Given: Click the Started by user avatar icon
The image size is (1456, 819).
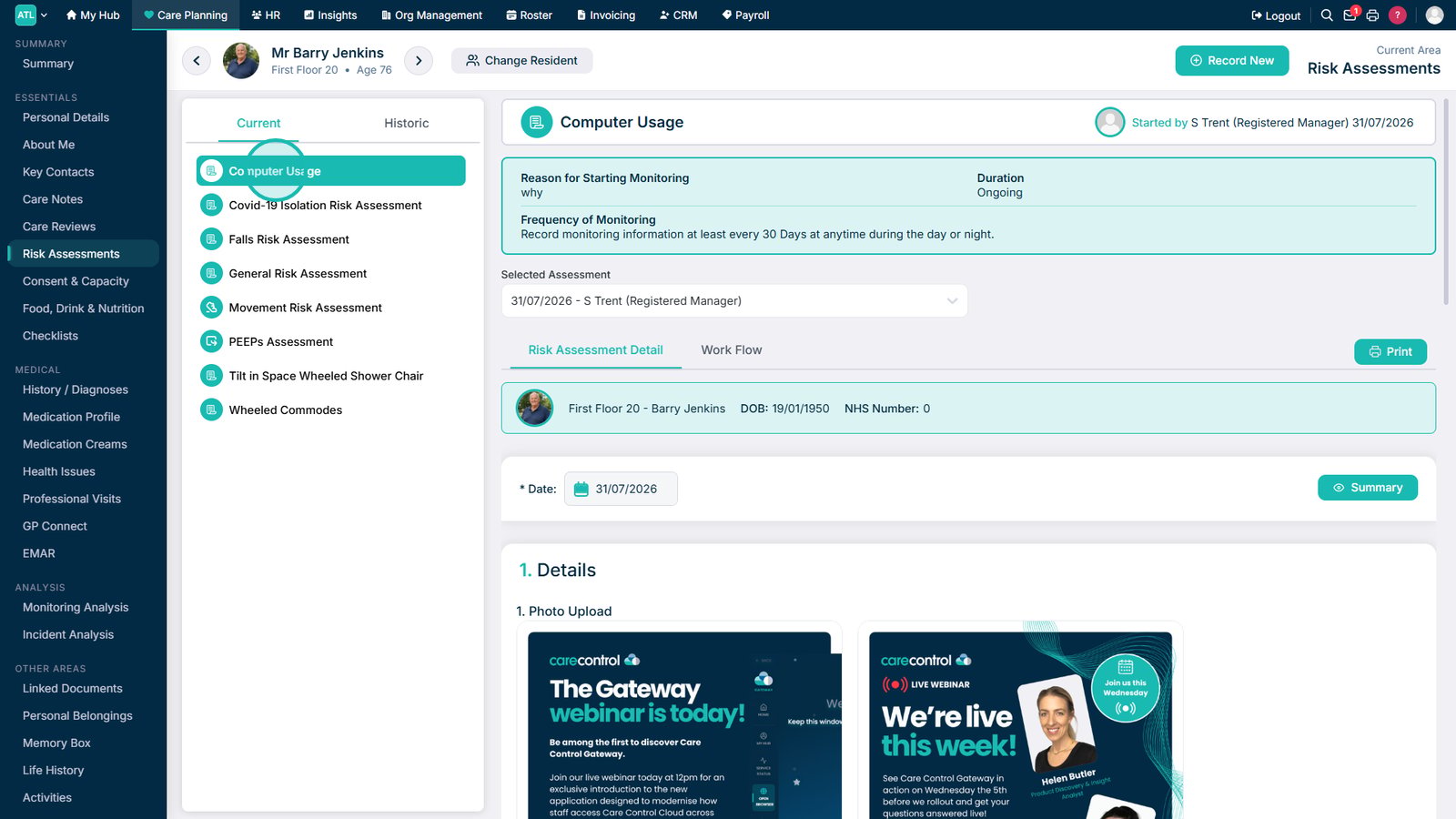Looking at the screenshot, I should point(1109,122).
